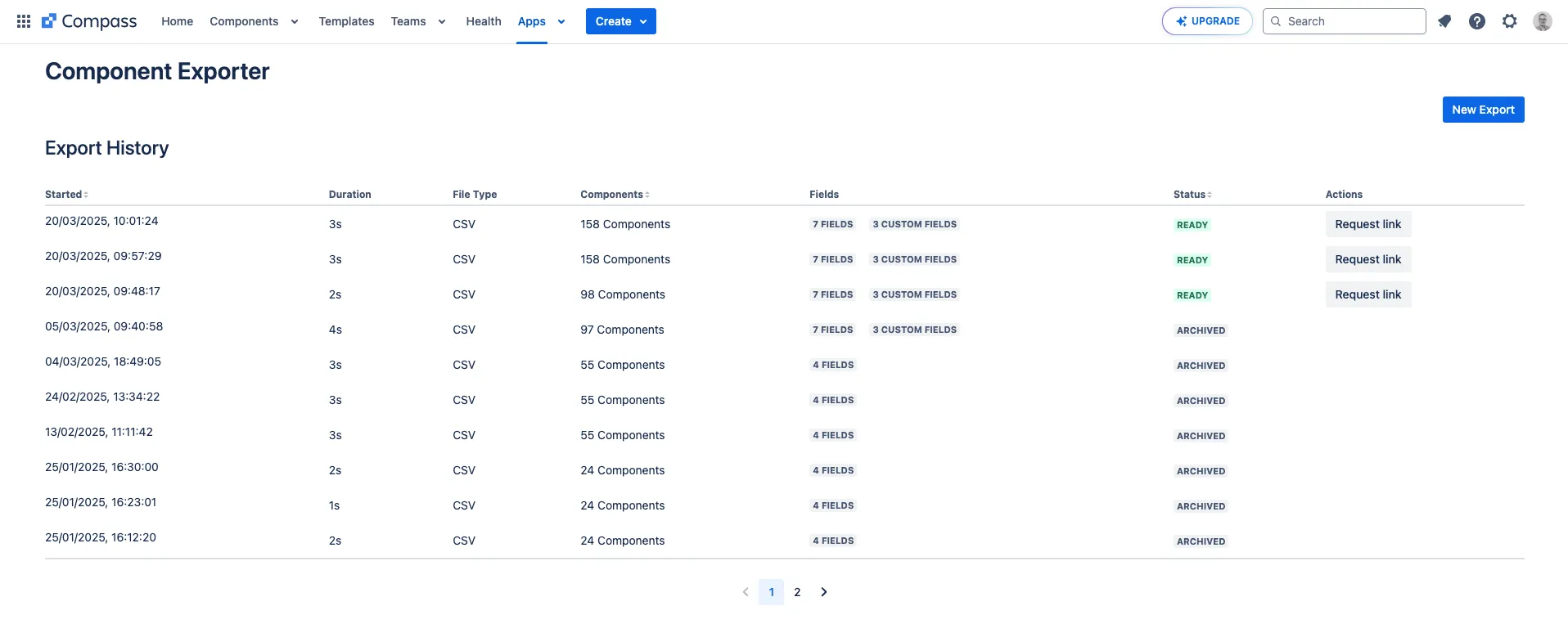Image resolution: width=1568 pixels, height=633 pixels.
Task: Click the New Export button
Action: 1483,110
